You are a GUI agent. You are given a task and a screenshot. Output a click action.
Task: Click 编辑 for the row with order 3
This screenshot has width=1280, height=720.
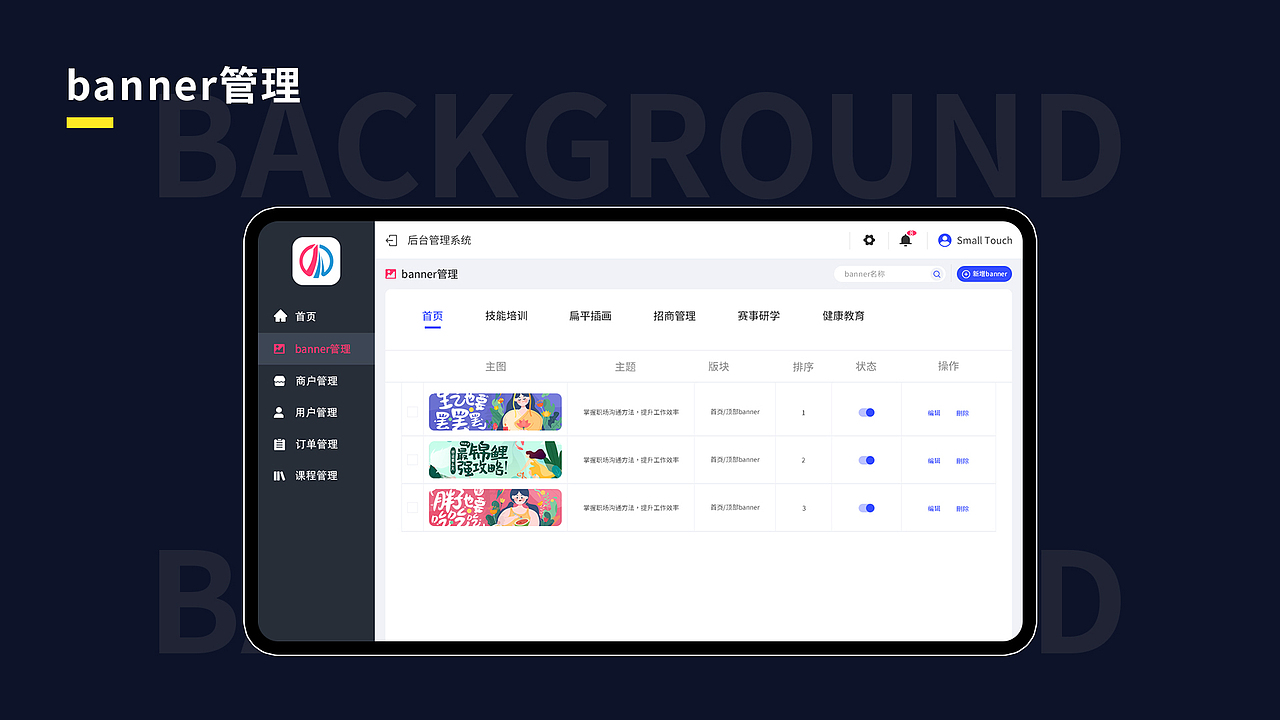pyautogui.click(x=934, y=509)
